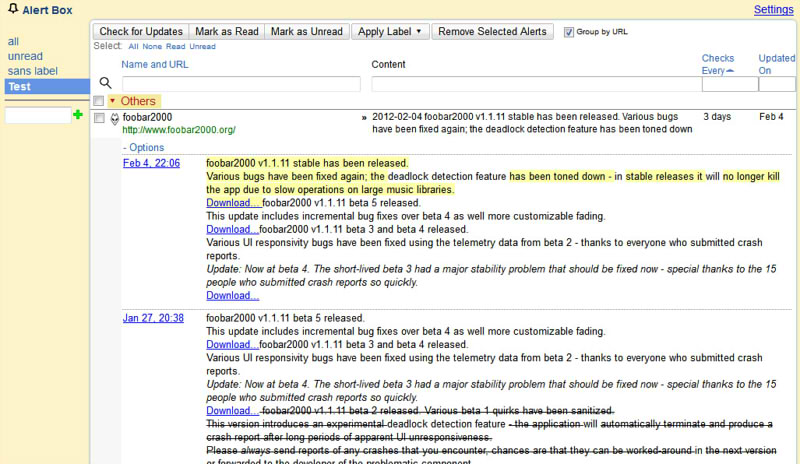Screen dimensions: 800x464
Task: Select All alerts link
Action: (x=133, y=46)
